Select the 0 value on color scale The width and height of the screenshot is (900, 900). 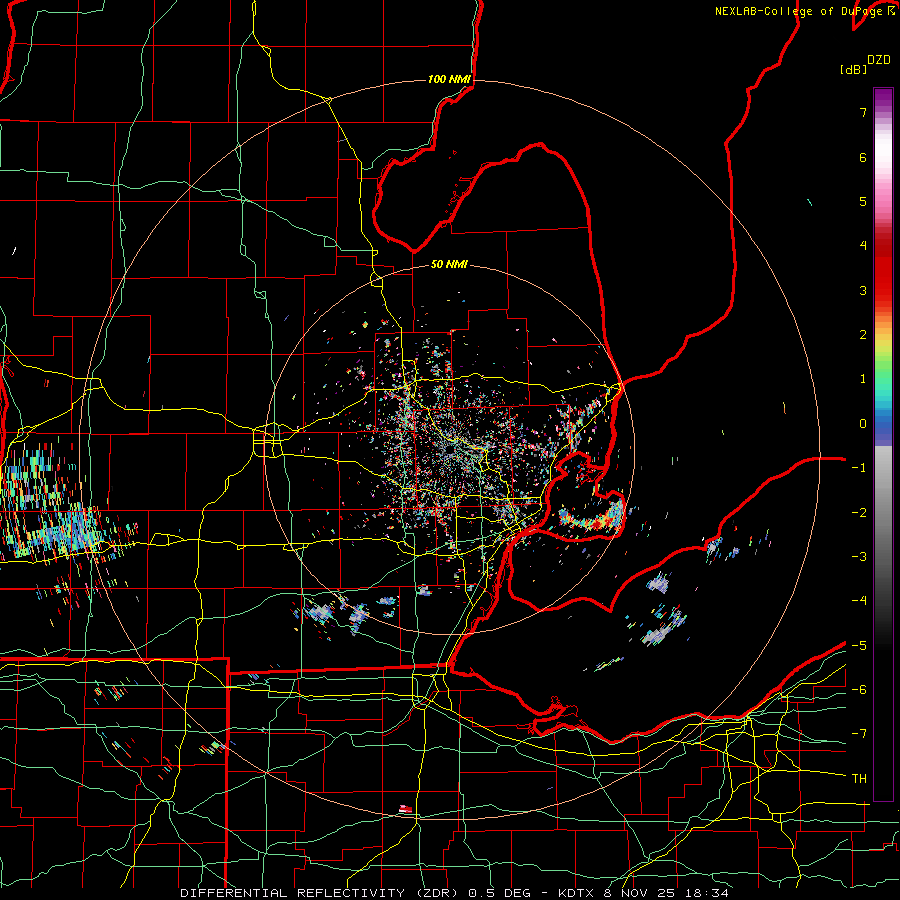(863, 424)
